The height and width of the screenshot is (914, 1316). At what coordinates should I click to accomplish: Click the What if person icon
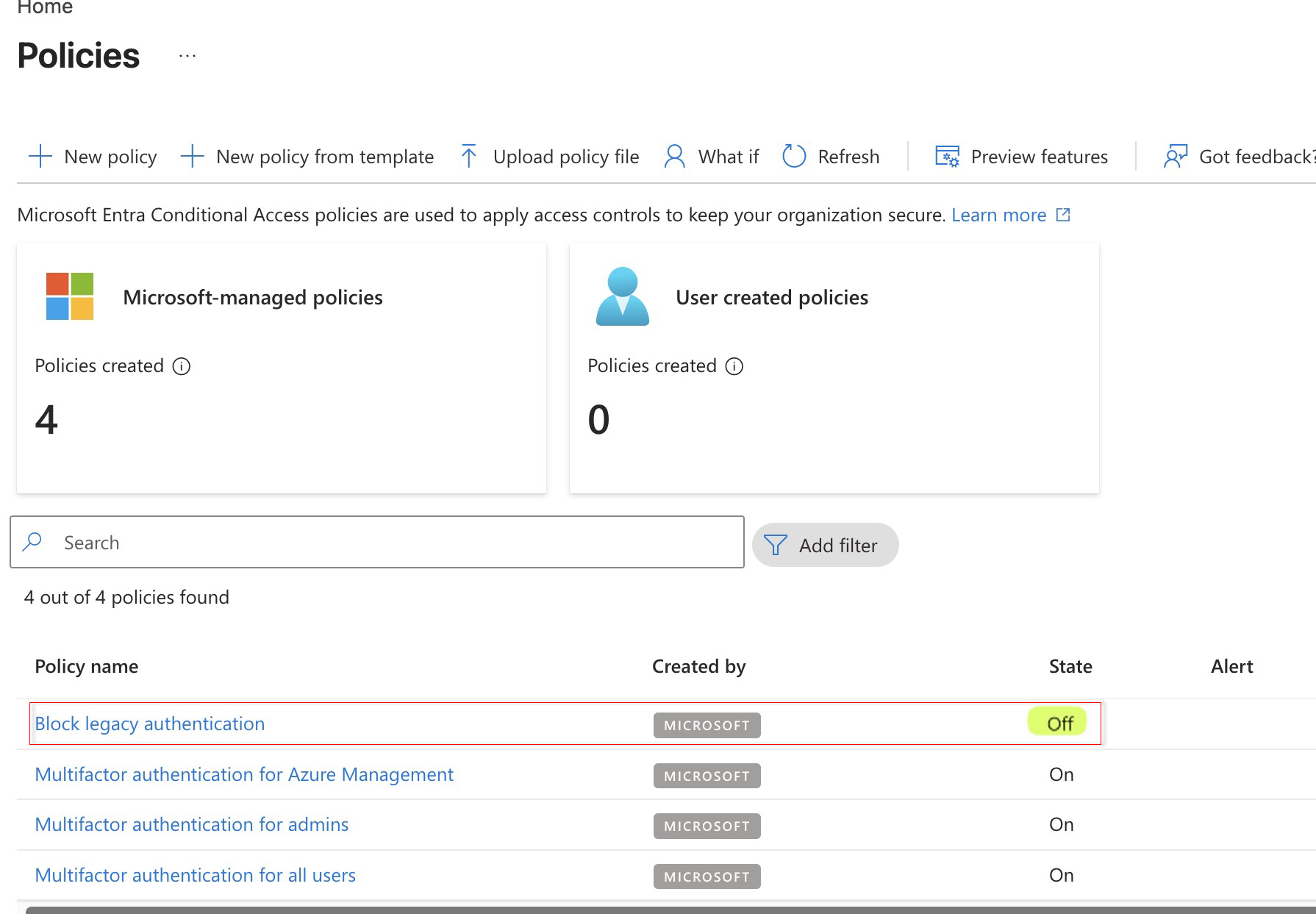674,157
